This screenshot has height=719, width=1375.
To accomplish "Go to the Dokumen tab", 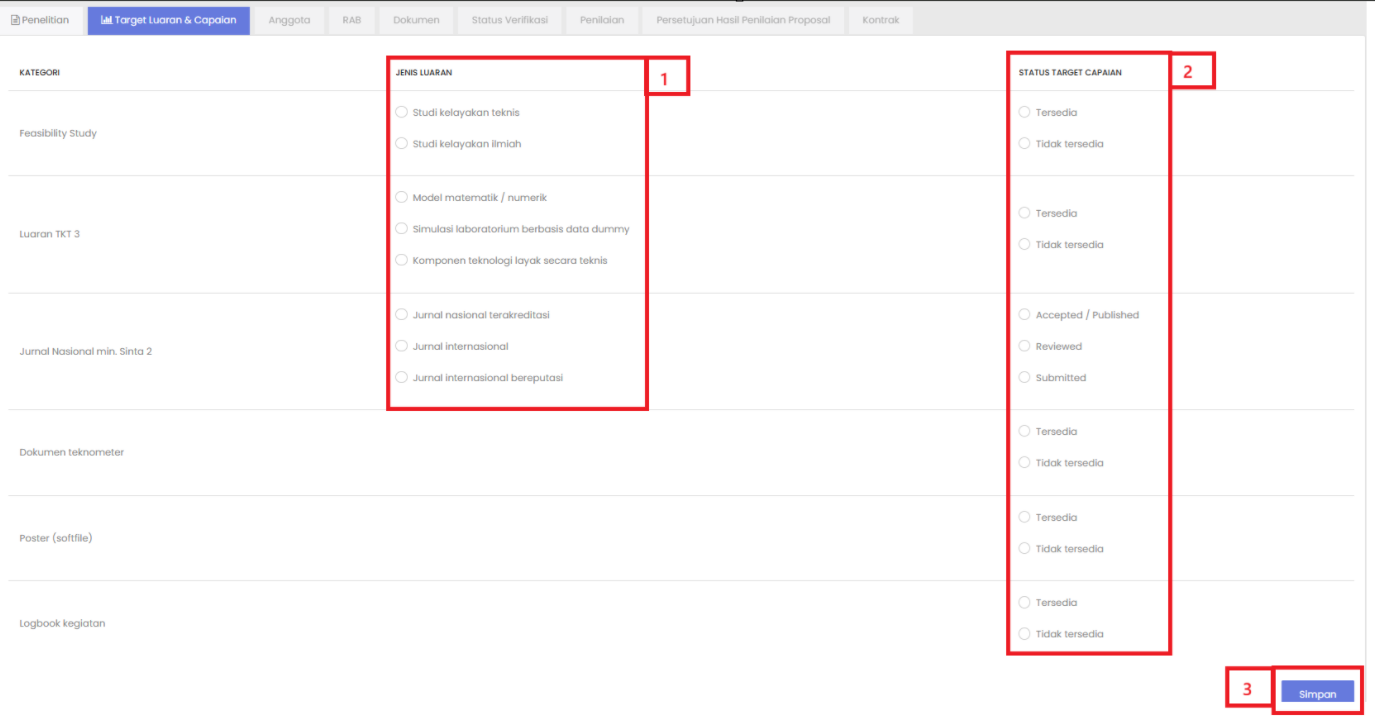I will 416,20.
